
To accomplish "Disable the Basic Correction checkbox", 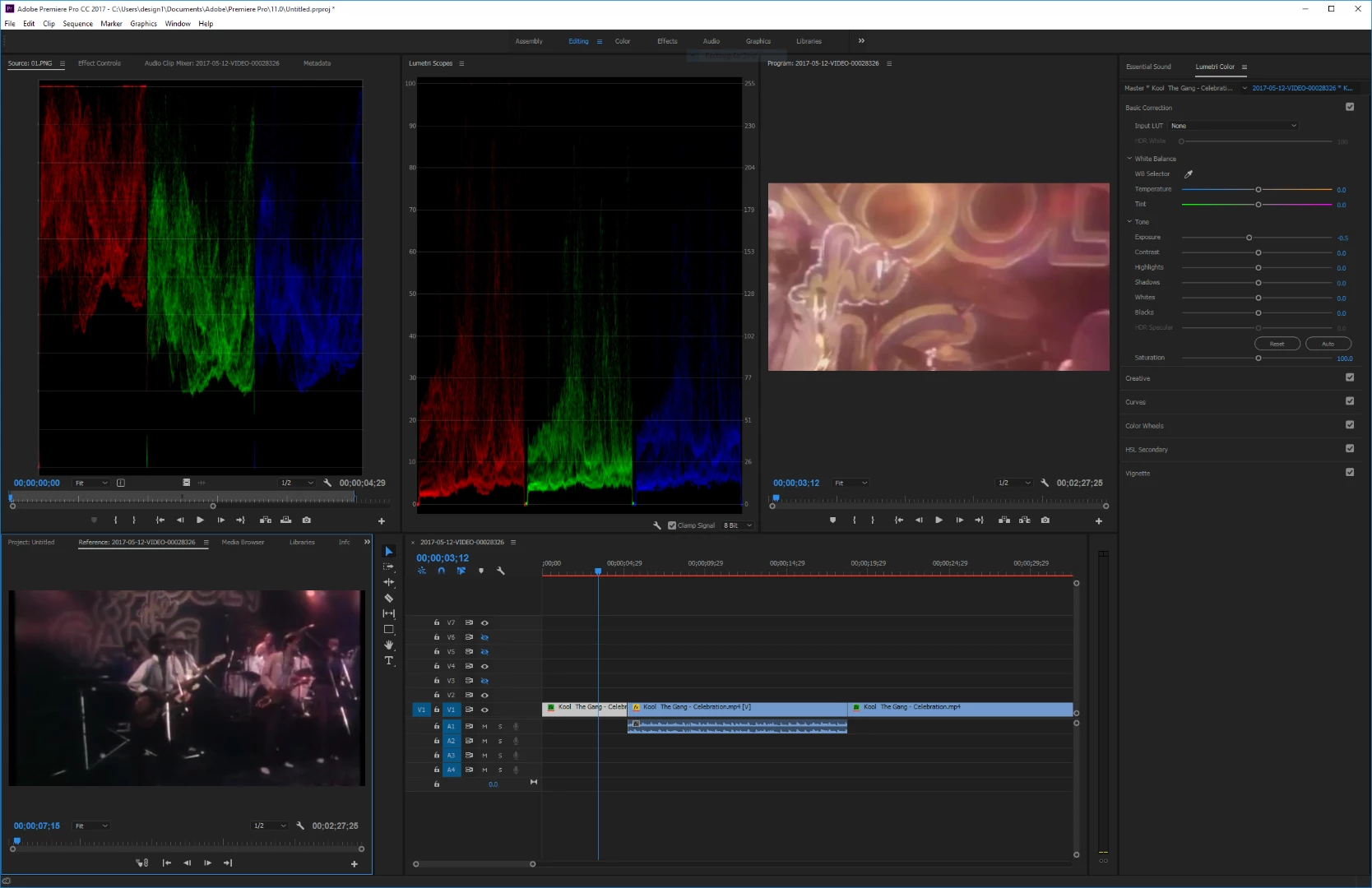I will pos(1350,107).
